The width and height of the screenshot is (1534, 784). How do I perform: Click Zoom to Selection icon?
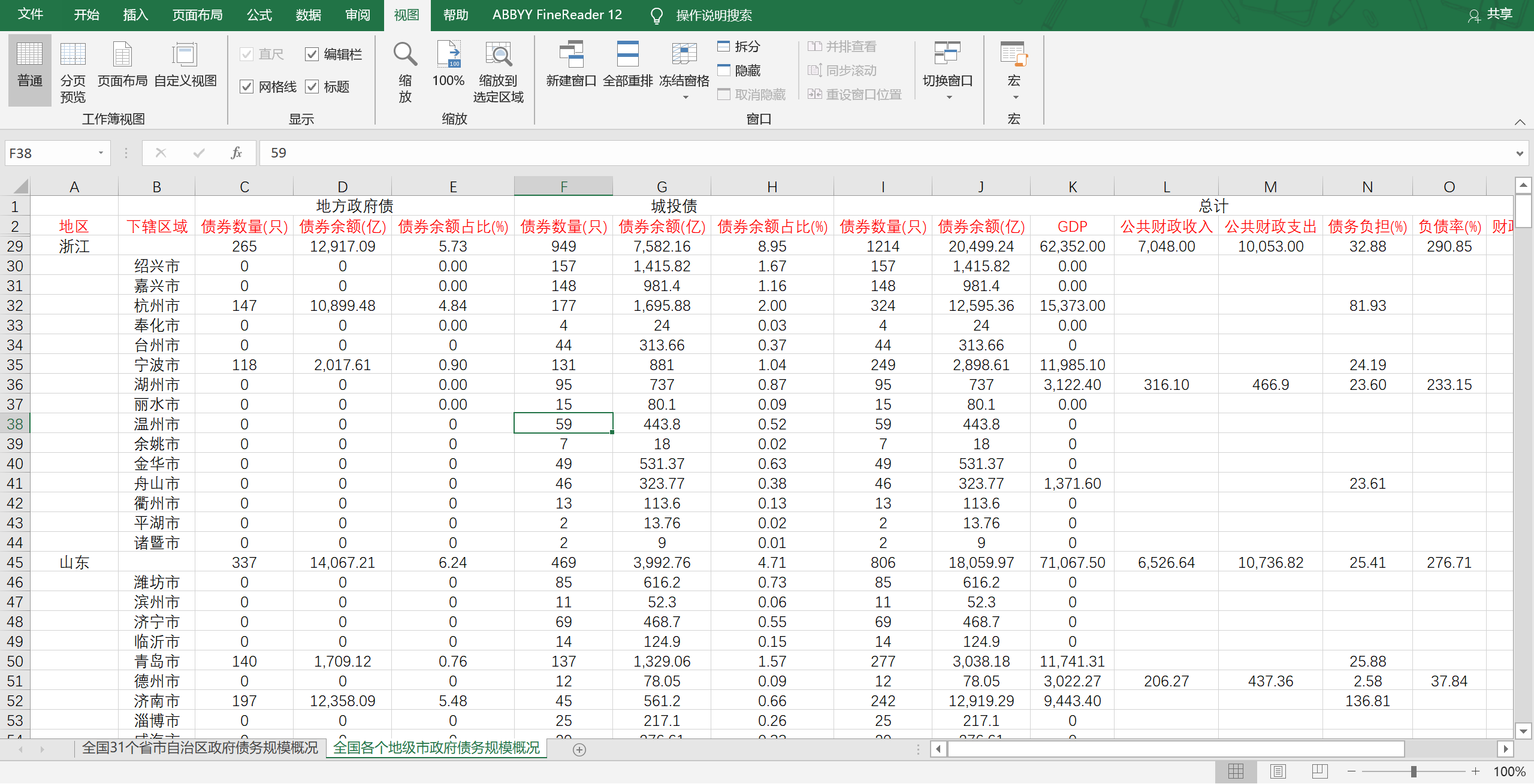pyautogui.click(x=498, y=55)
